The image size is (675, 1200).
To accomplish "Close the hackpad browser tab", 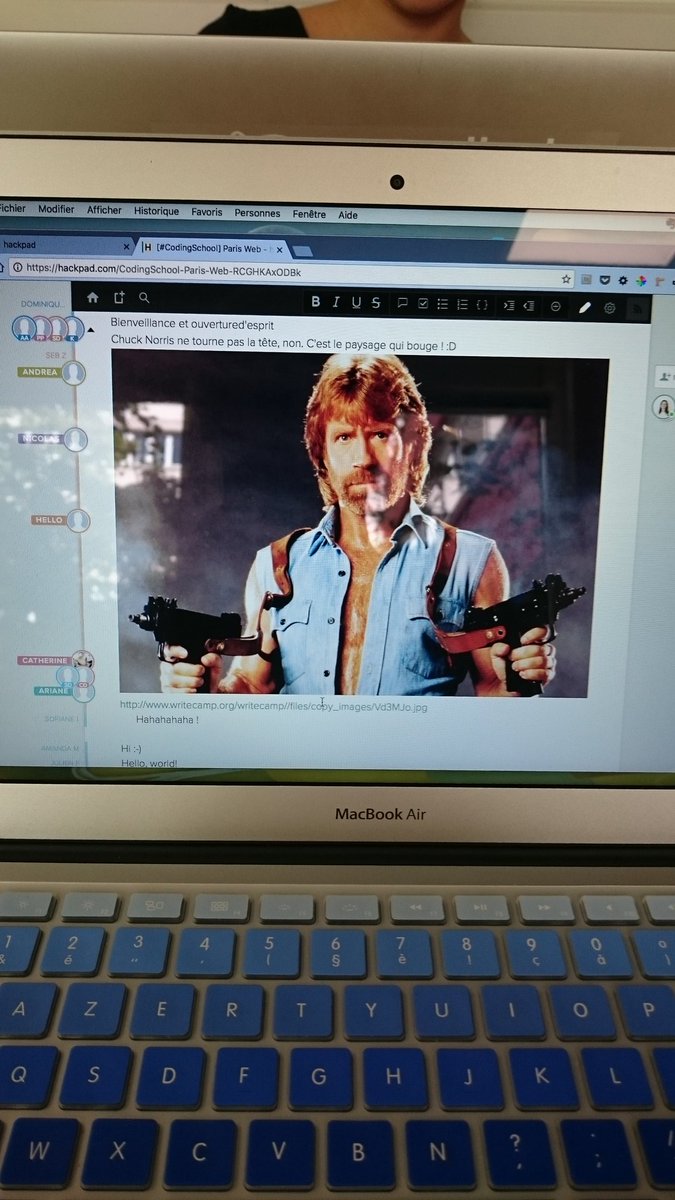I will [x=126, y=245].
